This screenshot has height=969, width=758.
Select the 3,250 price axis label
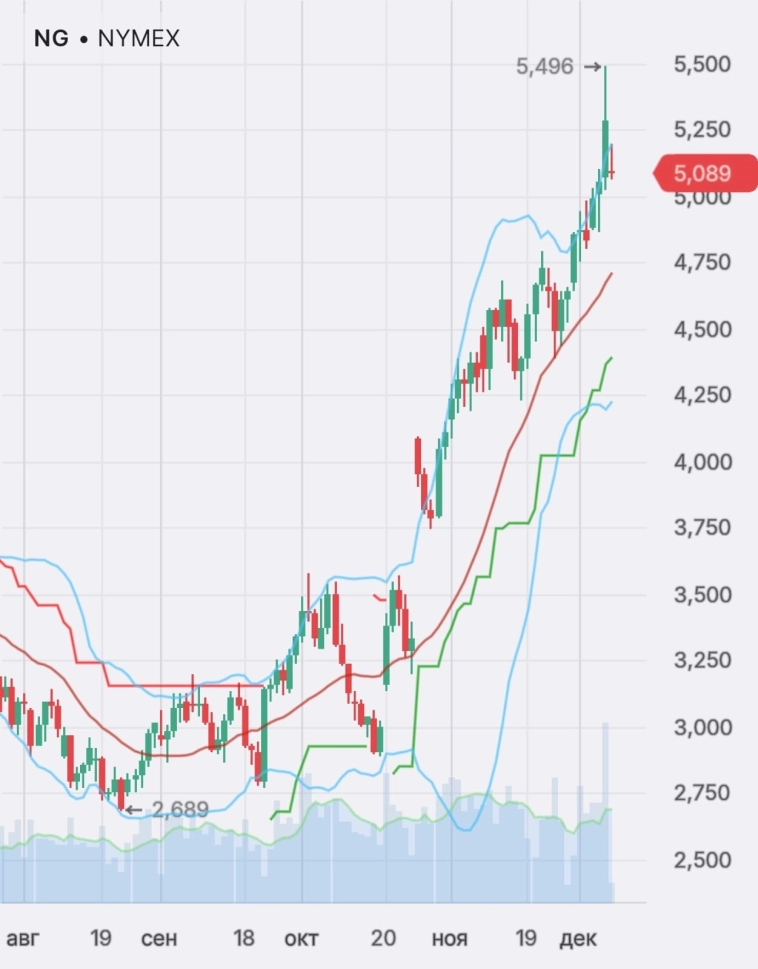tap(702, 660)
